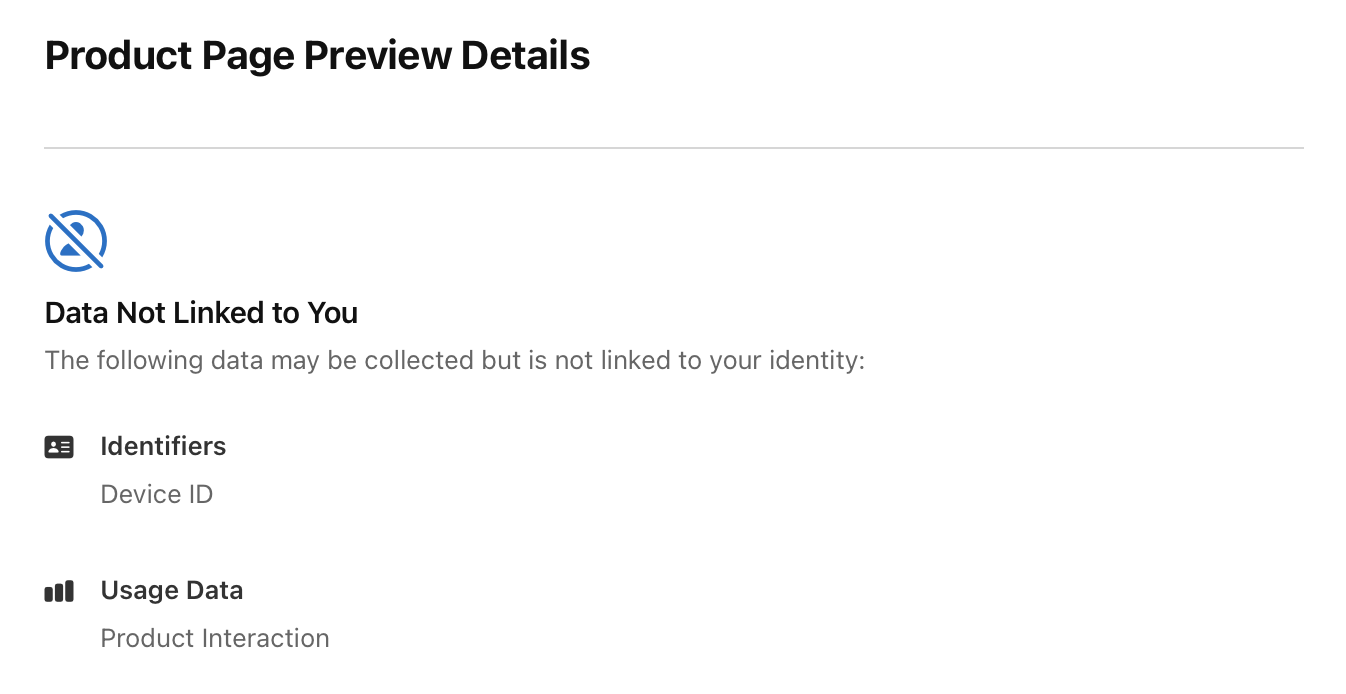This screenshot has width=1346, height=694.
Task: Click the word "collected" in the description sentence
Action: (420, 360)
